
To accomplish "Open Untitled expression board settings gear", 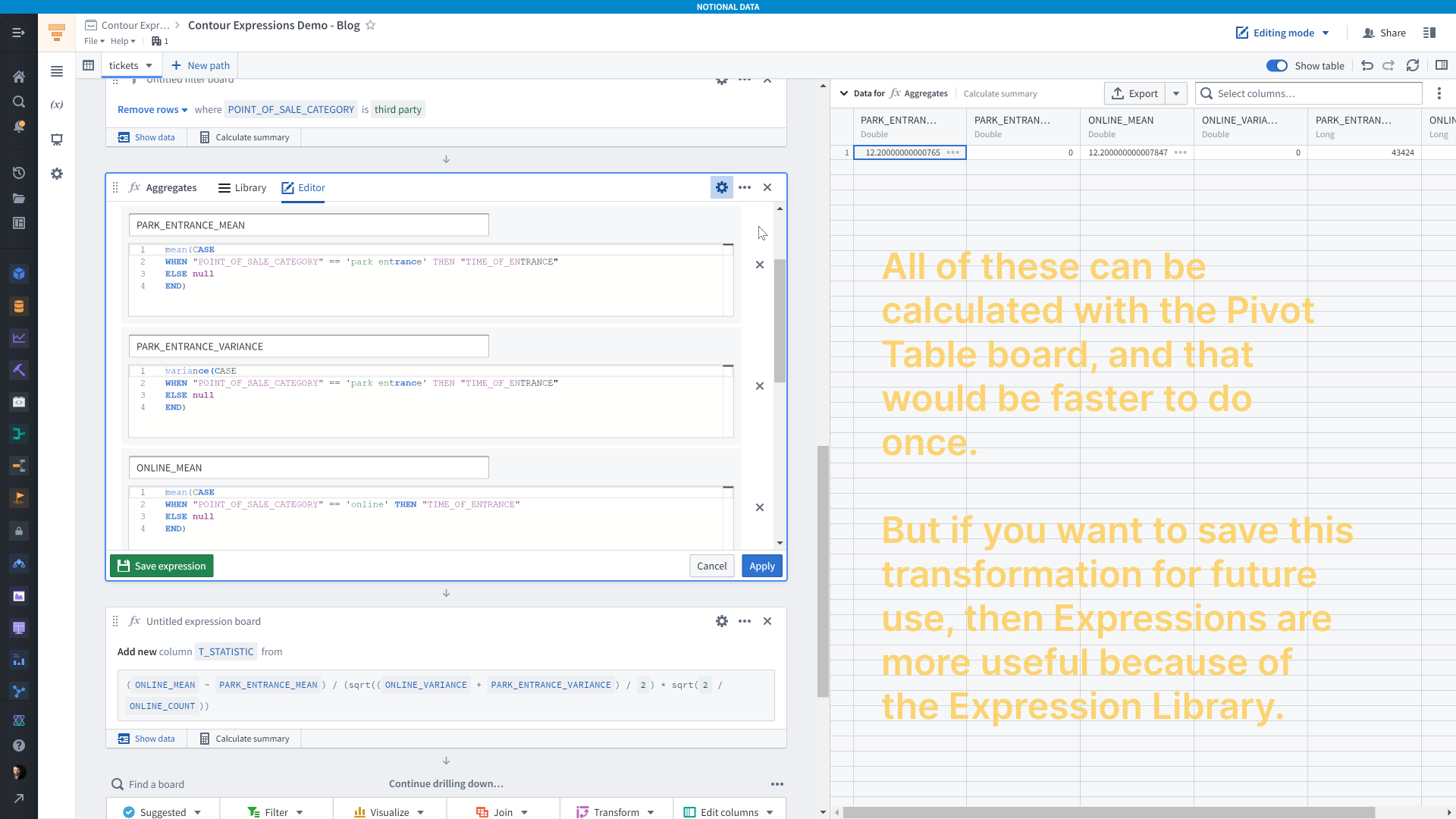I will [x=722, y=621].
